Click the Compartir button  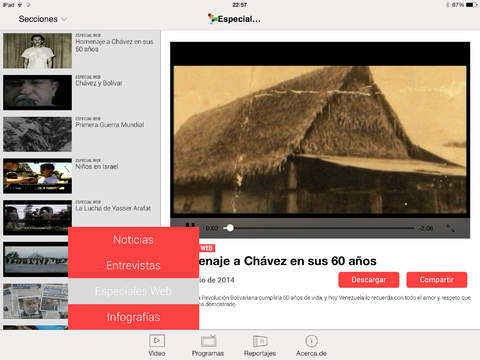coord(437,280)
